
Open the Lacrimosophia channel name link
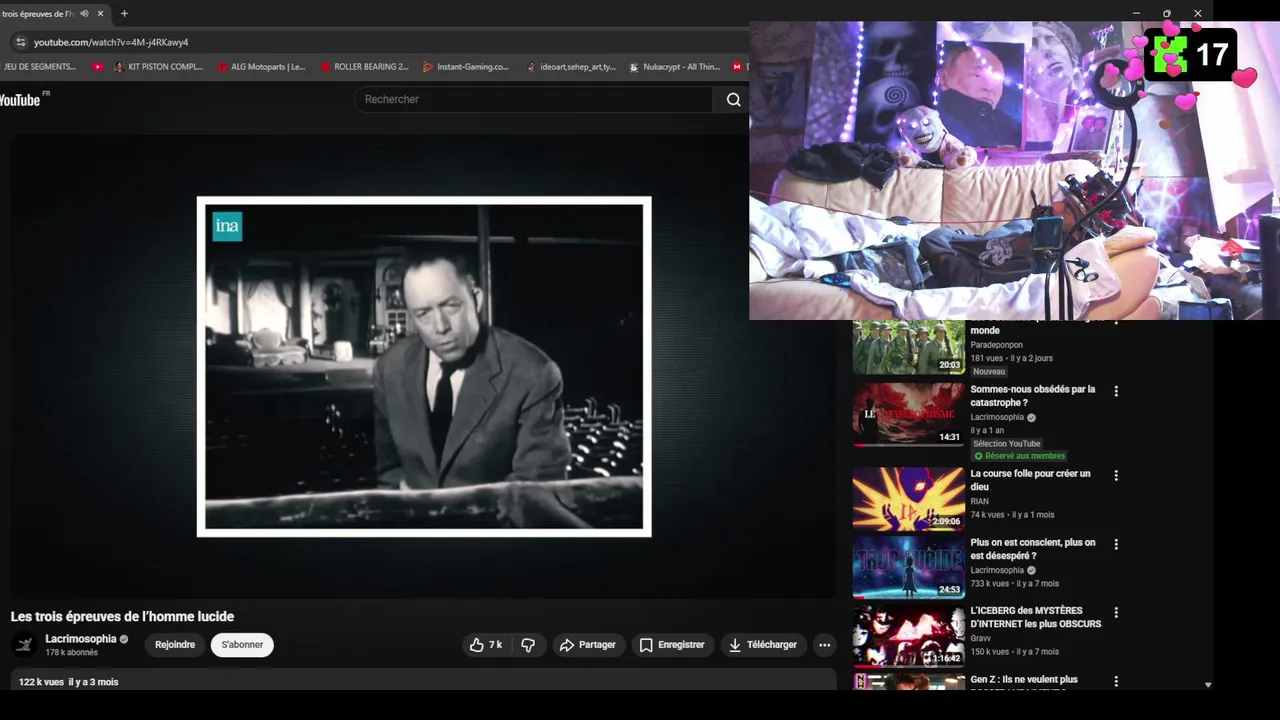tap(81, 639)
